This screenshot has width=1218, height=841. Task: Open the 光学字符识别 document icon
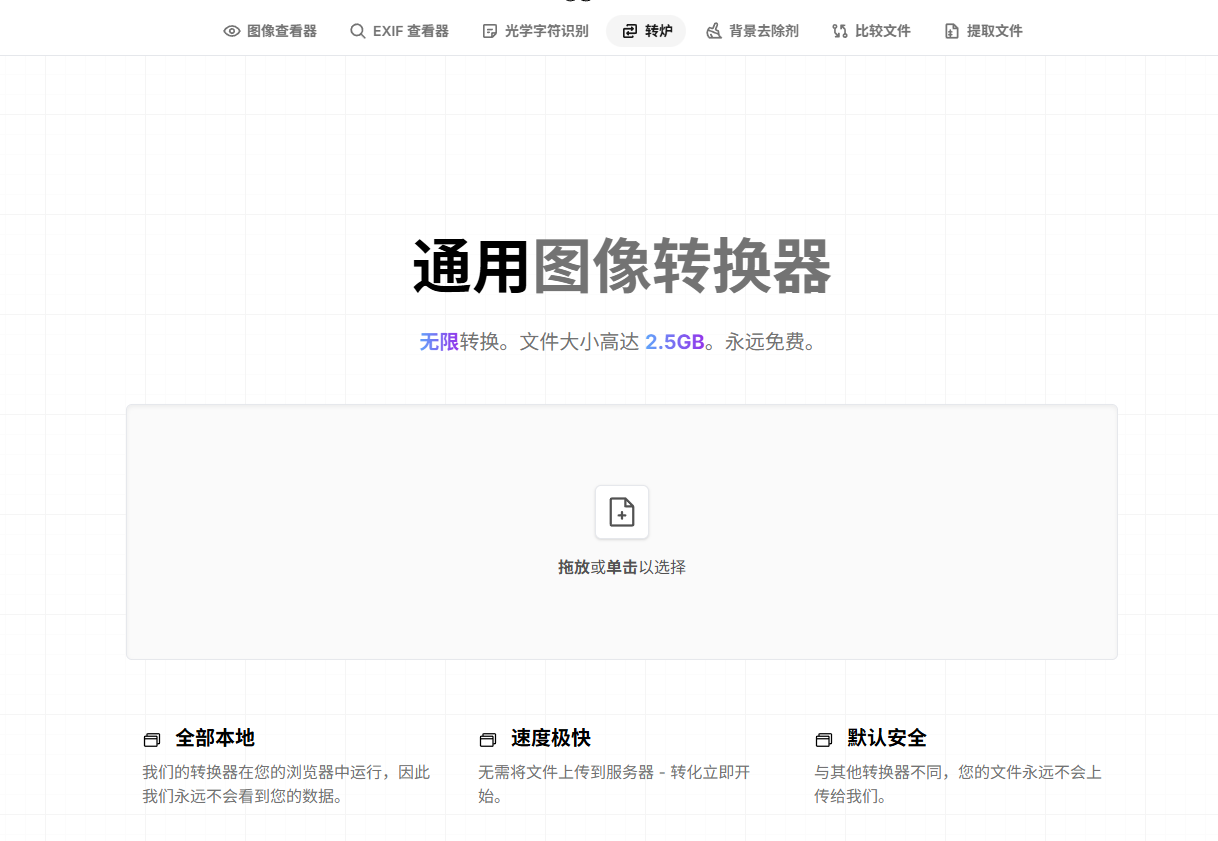[487, 31]
